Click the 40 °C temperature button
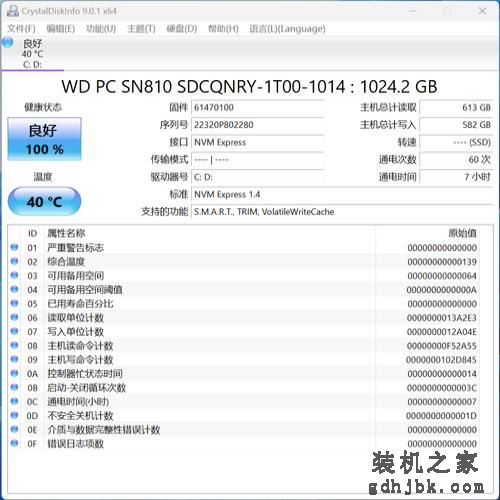Image resolution: width=500 pixels, height=500 pixels. tap(44, 202)
